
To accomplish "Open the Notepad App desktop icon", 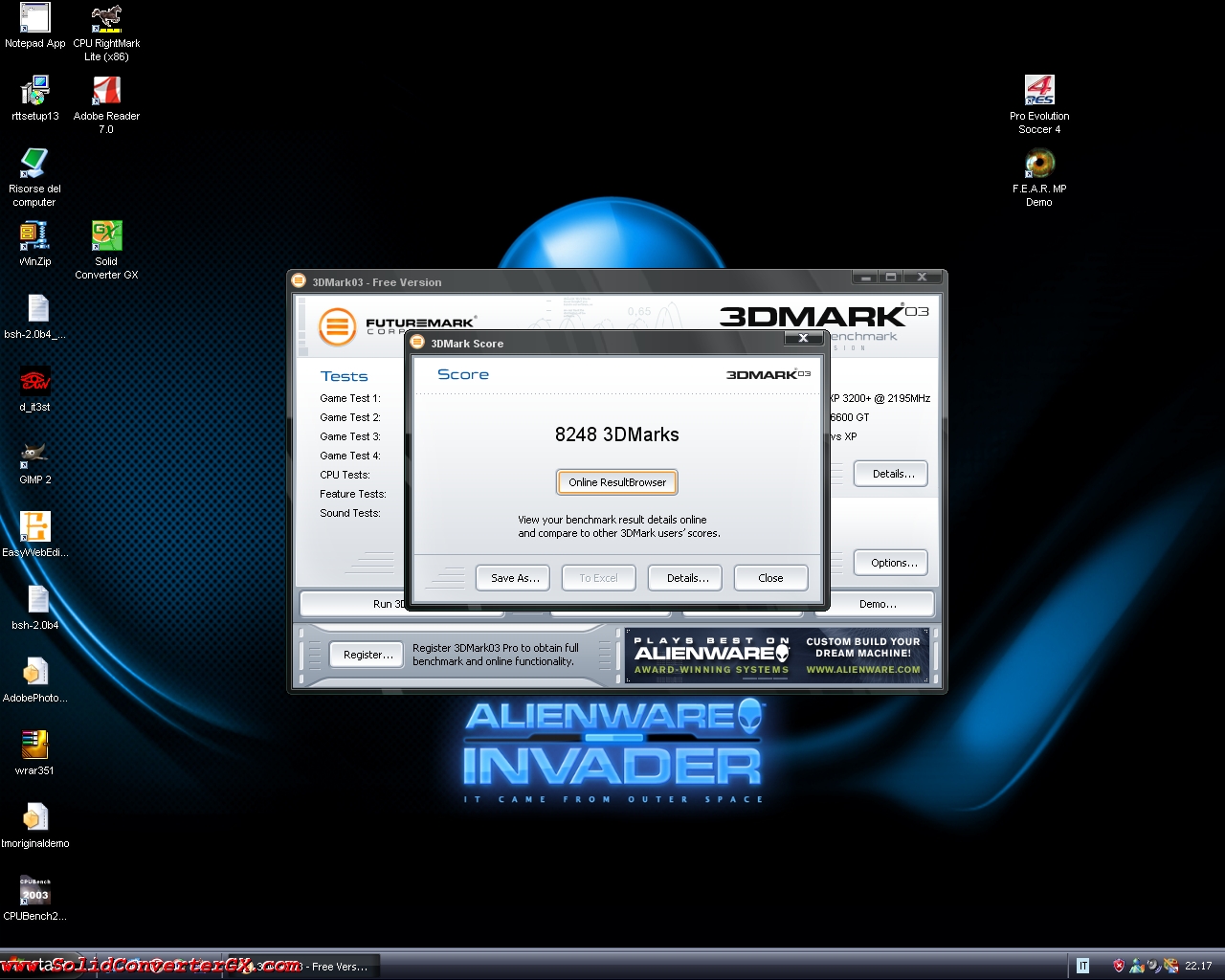I will click(x=34, y=26).
